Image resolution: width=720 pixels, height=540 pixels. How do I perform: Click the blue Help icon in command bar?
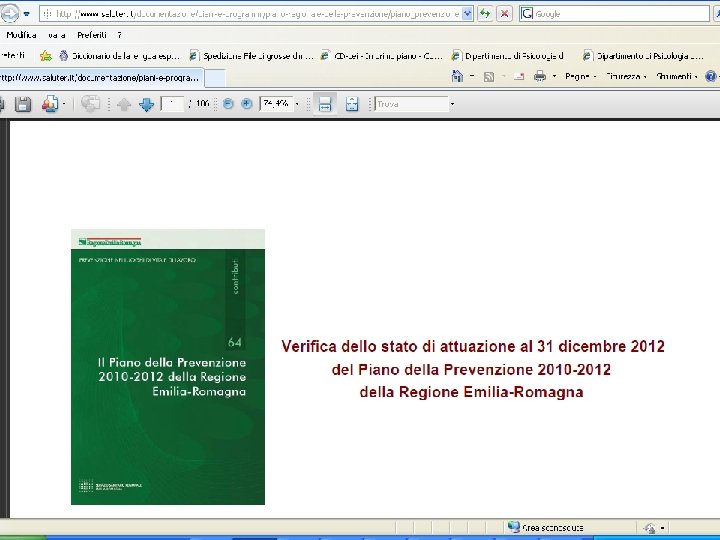[x=710, y=76]
